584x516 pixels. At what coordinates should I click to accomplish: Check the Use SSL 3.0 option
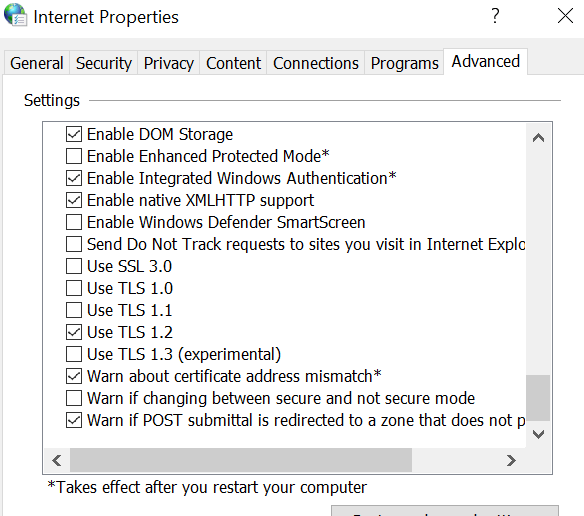pos(74,266)
